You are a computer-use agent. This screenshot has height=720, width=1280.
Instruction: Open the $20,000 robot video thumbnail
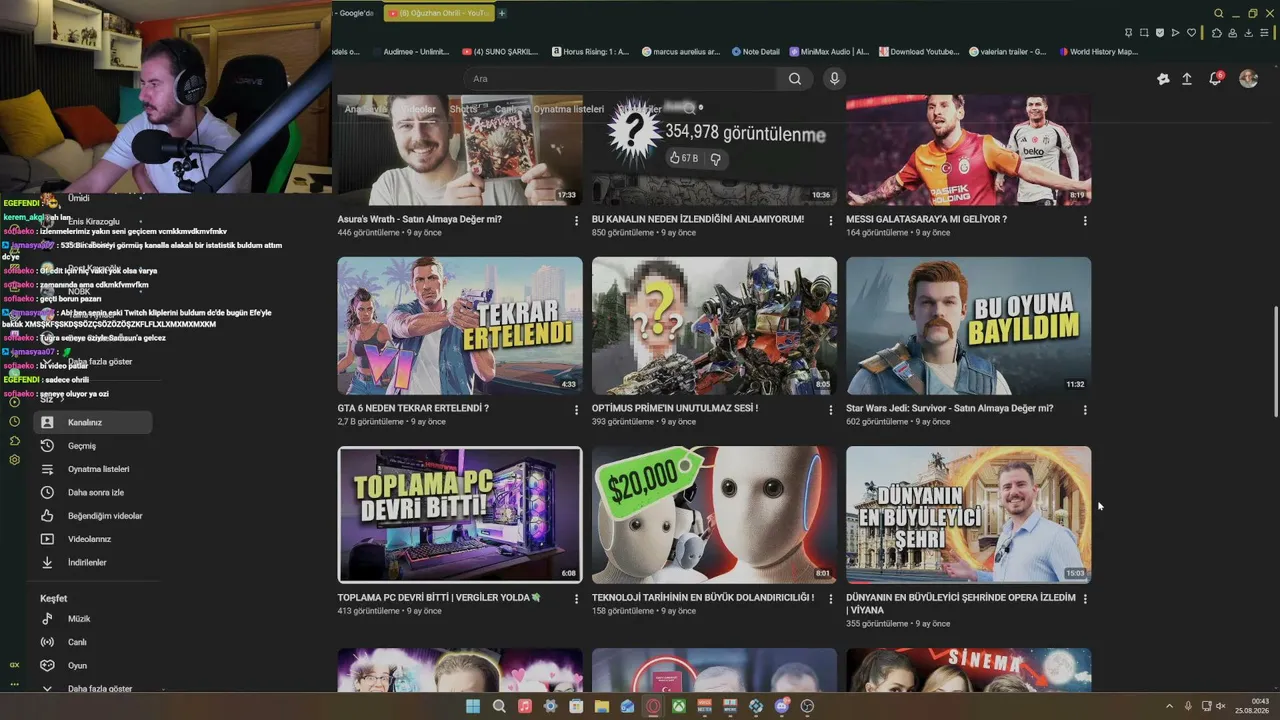(714, 515)
